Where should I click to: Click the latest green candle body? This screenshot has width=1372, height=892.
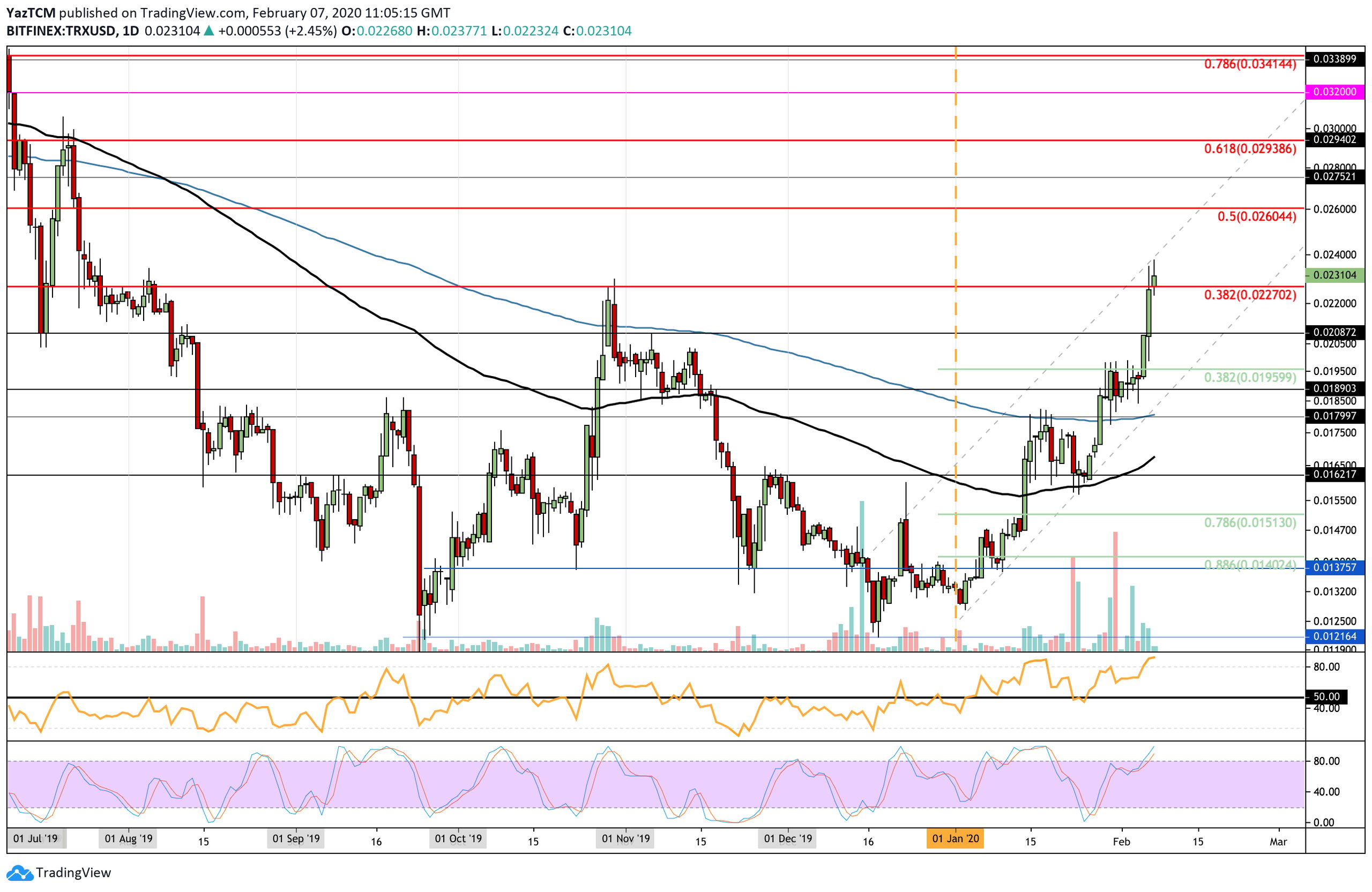1153,281
